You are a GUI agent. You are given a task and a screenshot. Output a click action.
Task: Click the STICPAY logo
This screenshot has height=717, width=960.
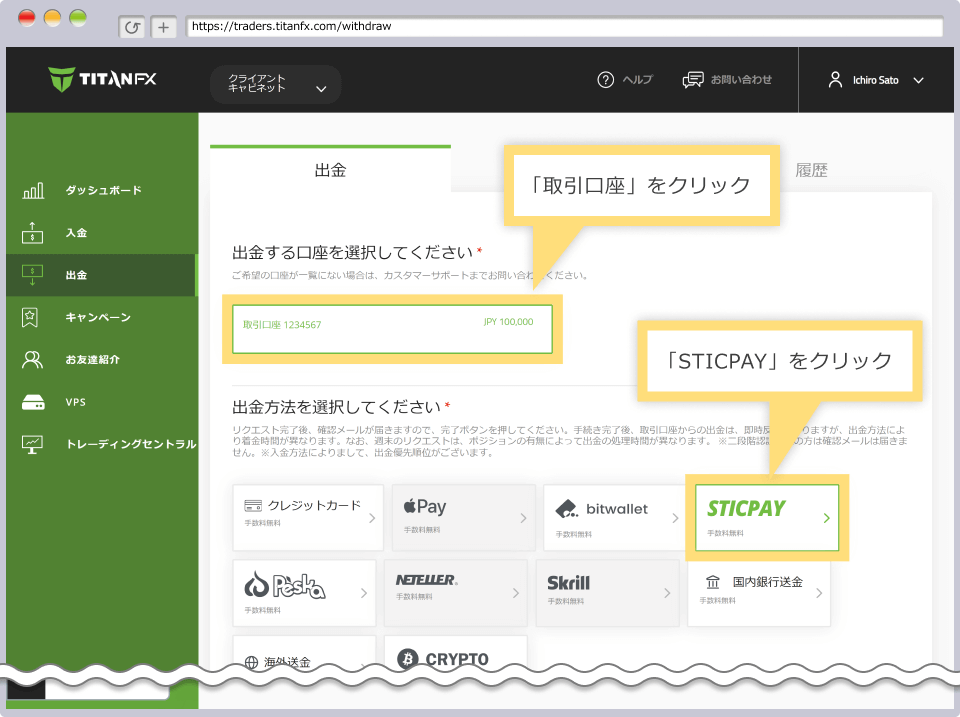click(746, 508)
